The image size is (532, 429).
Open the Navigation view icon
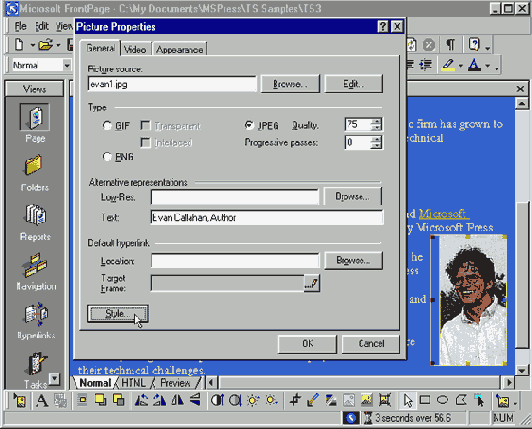pyautogui.click(x=35, y=264)
